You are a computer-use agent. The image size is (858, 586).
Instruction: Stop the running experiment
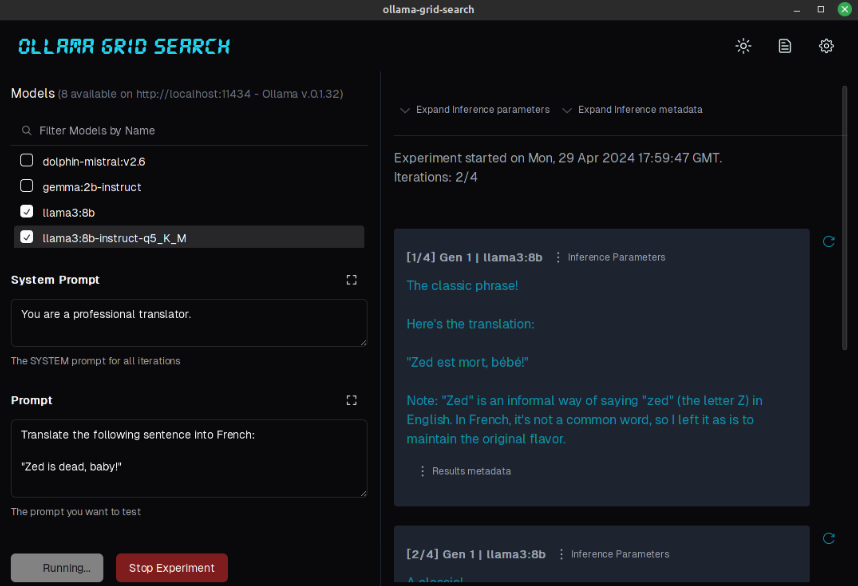point(172,568)
